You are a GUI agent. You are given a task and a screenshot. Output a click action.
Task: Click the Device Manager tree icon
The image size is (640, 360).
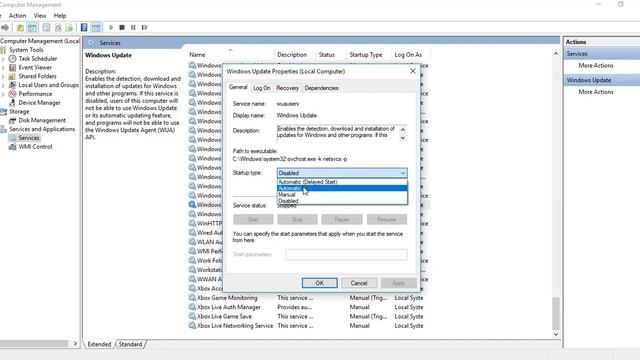(x=13, y=102)
